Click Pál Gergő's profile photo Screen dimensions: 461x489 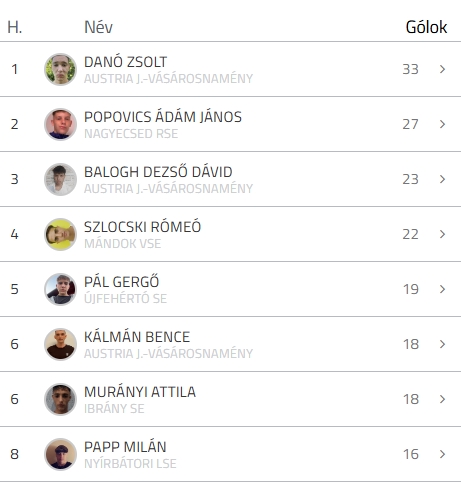60,289
